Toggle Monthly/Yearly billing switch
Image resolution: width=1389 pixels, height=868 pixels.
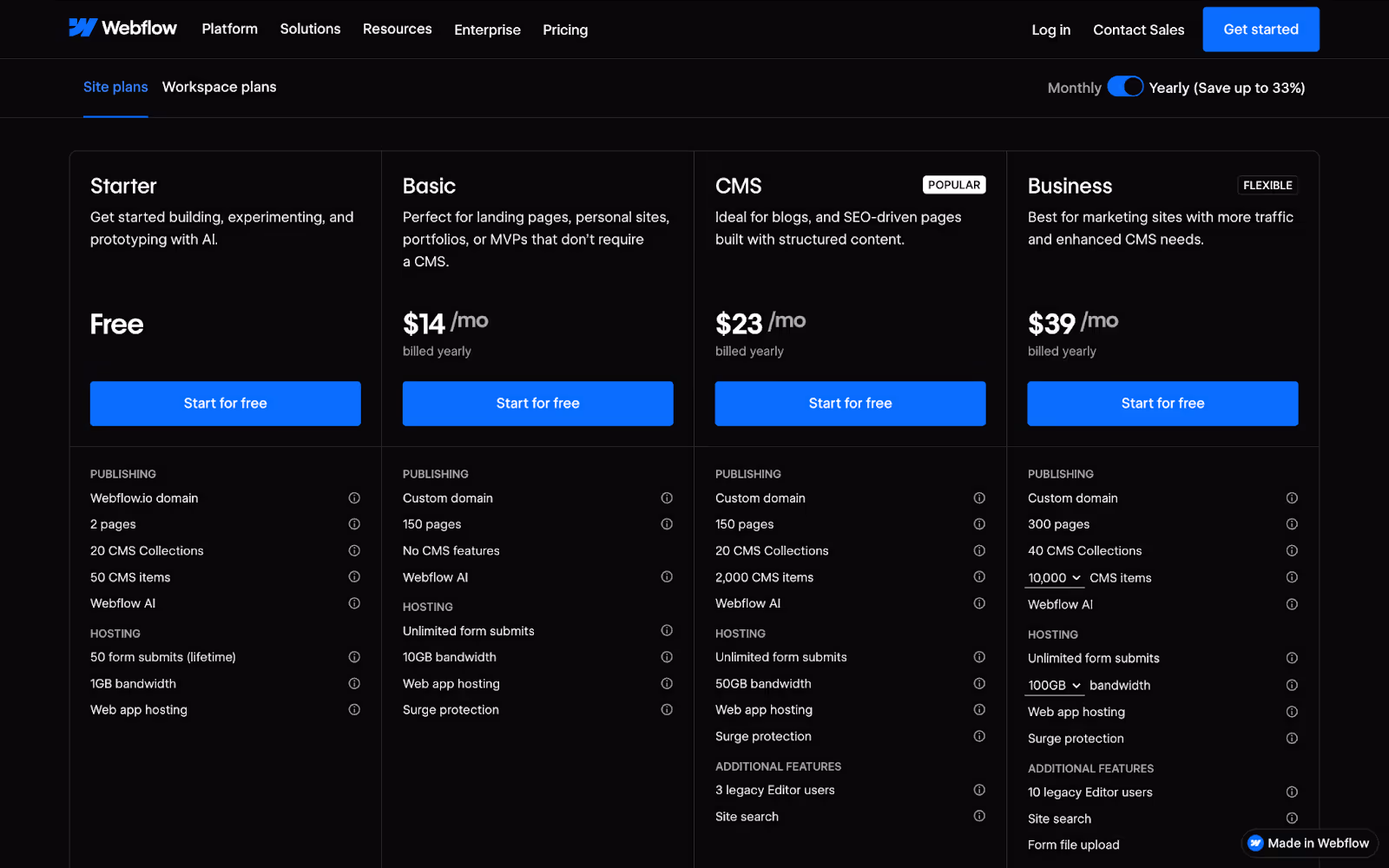click(x=1125, y=87)
